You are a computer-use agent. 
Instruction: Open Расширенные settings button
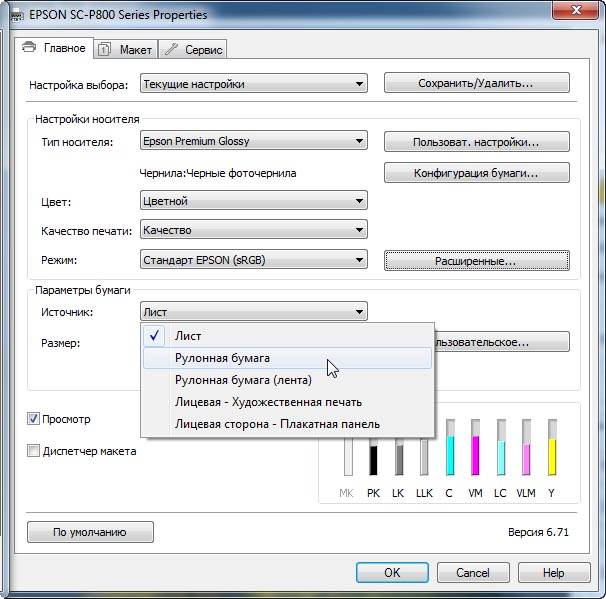point(477,260)
